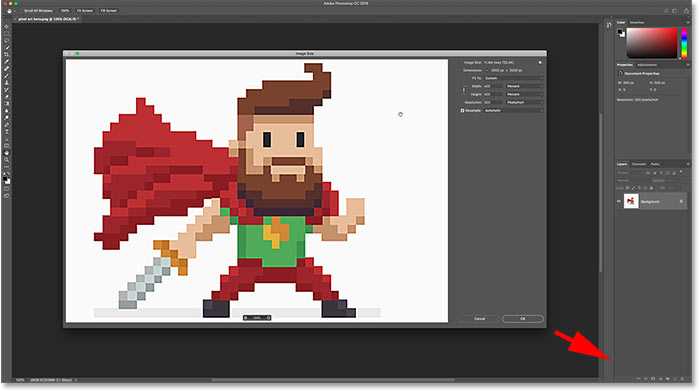Viewport: 700px width, 392px height.
Task: Select the Rectangular Marquee tool
Action: tap(6, 33)
